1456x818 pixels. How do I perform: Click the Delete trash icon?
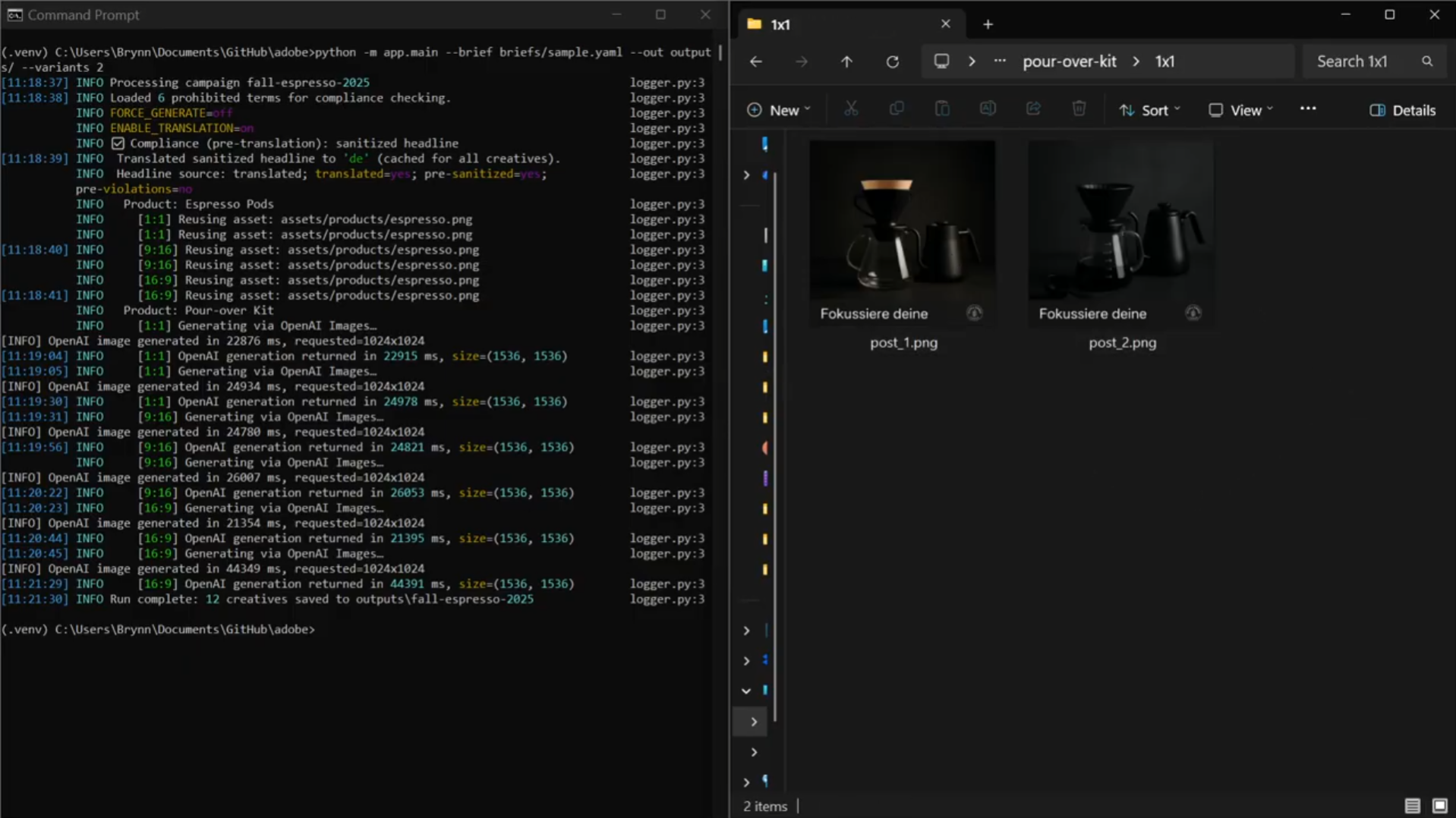[1079, 109]
